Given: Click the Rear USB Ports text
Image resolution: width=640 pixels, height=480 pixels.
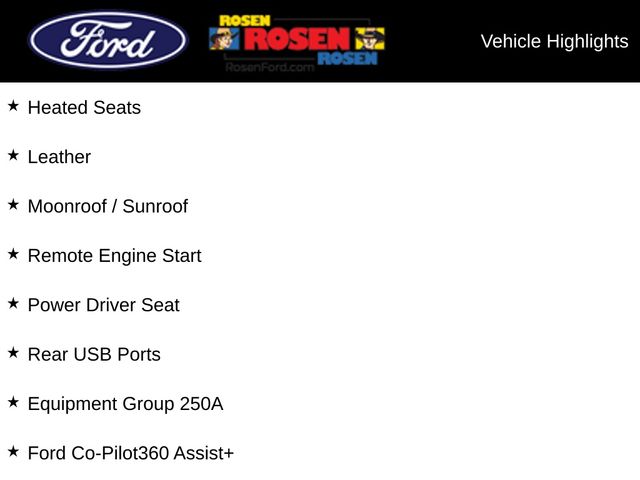Looking at the screenshot, I should (x=94, y=354).
